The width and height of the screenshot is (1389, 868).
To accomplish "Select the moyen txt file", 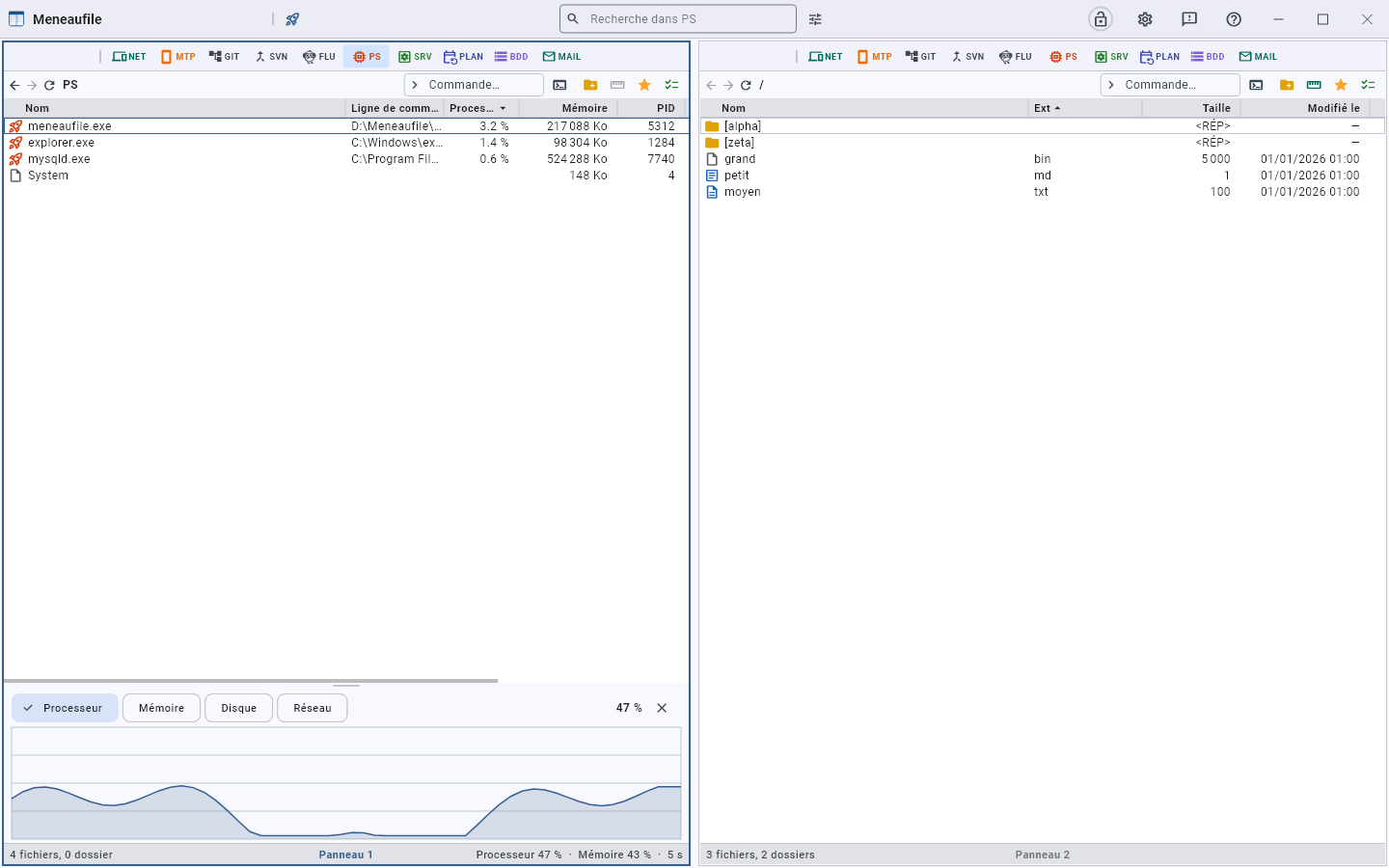I will coord(1042,192).
